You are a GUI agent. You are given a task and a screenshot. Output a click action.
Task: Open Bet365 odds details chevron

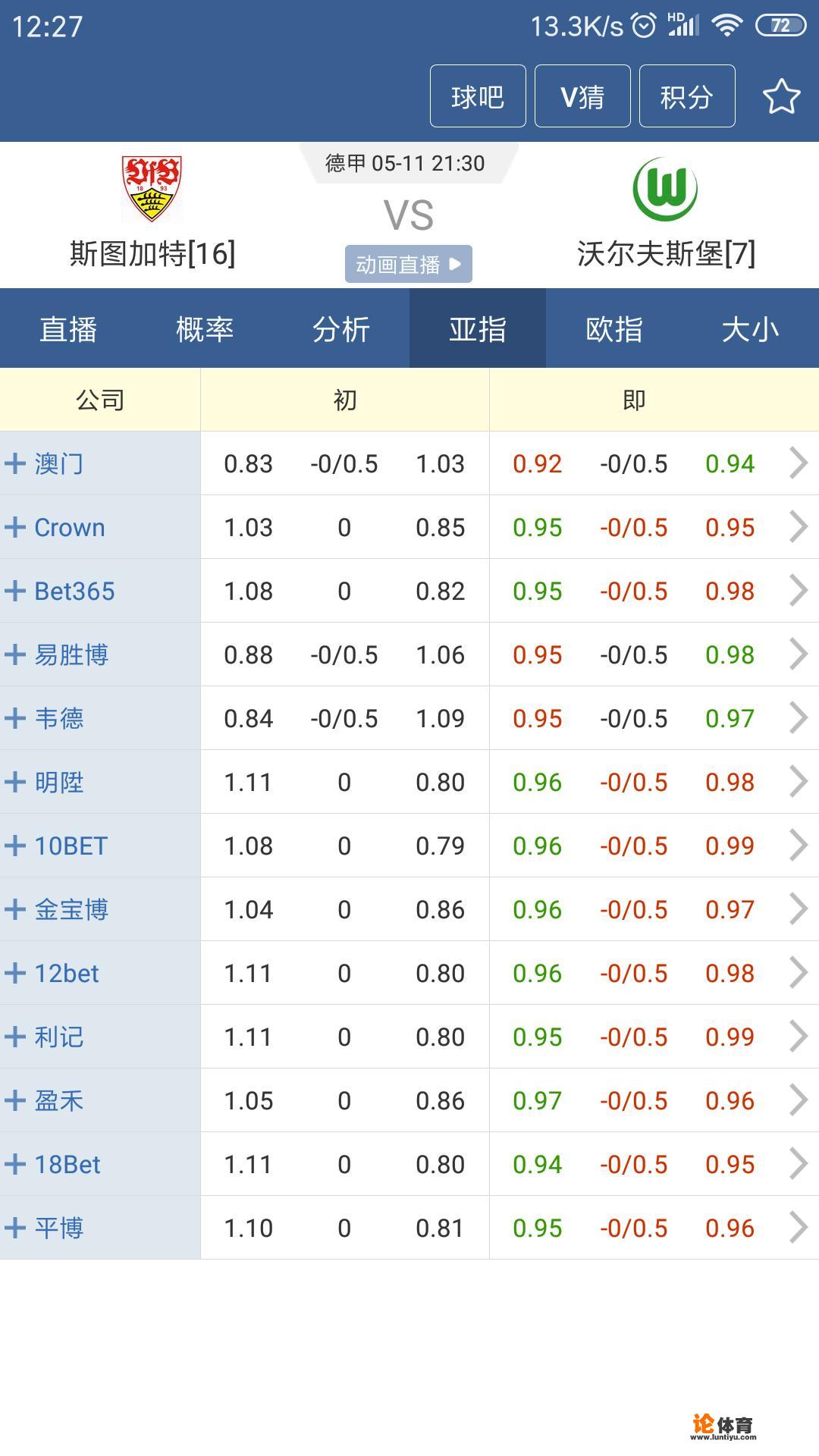pos(799,591)
